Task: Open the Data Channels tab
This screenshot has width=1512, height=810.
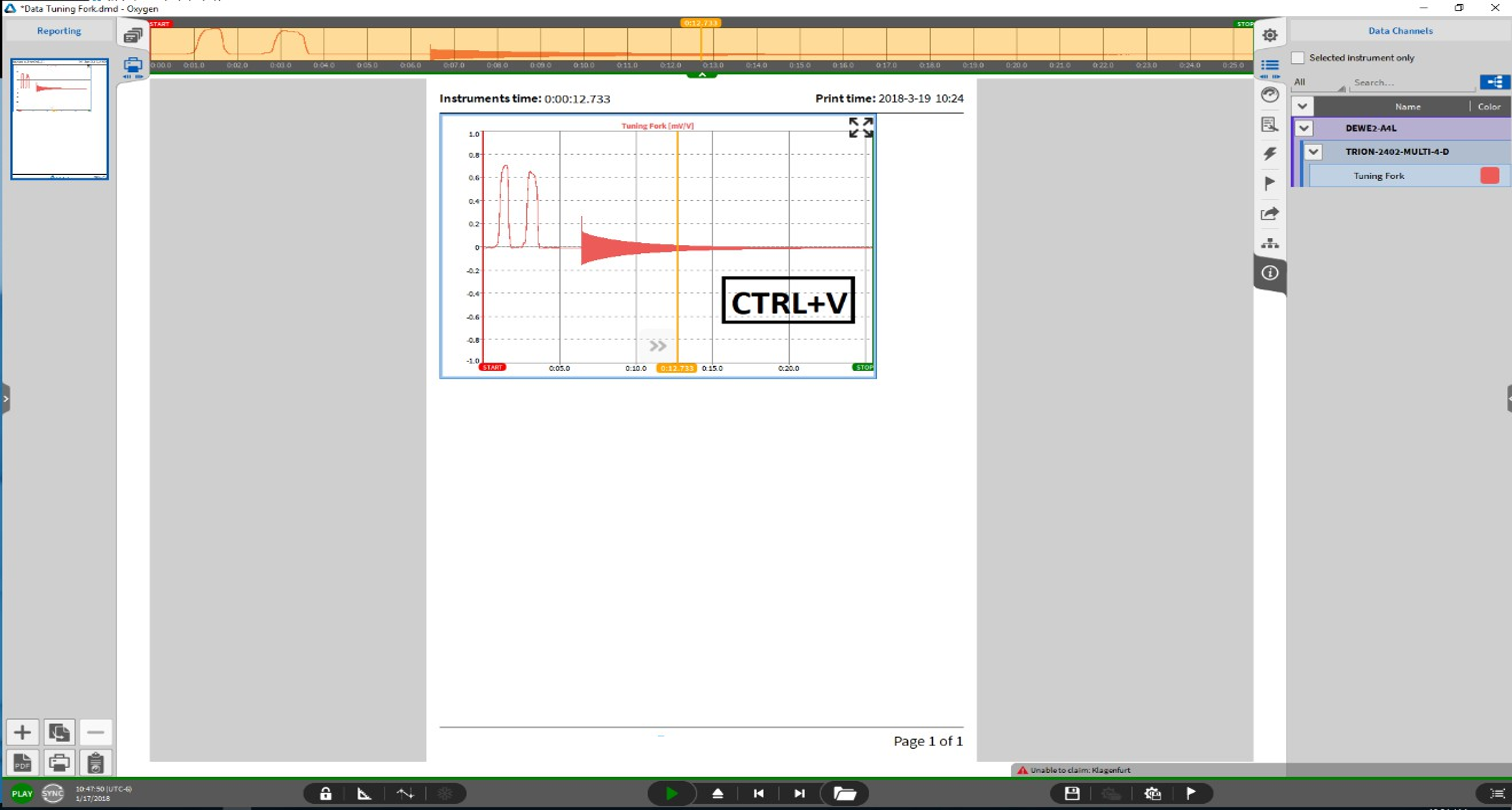Action: [1400, 31]
